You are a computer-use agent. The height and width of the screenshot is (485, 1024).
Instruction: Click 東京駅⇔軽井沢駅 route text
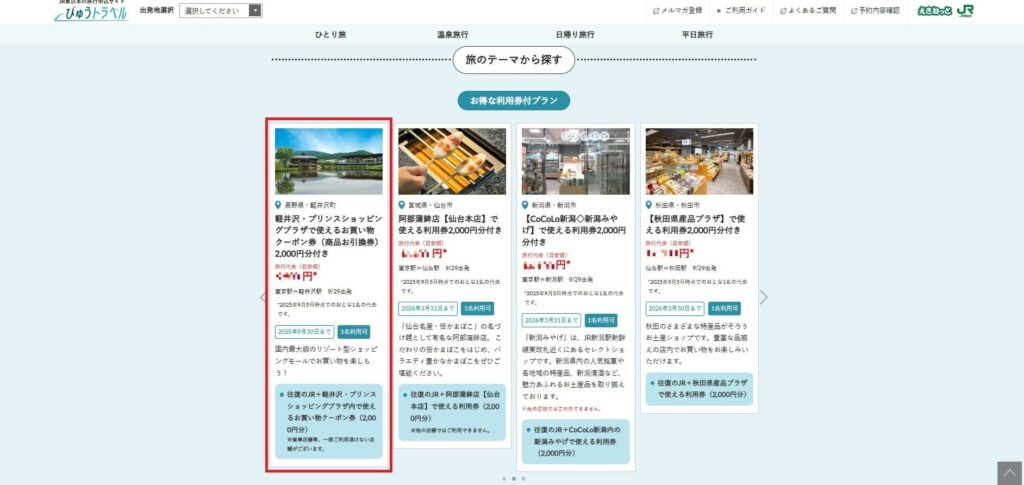[x=298, y=291]
